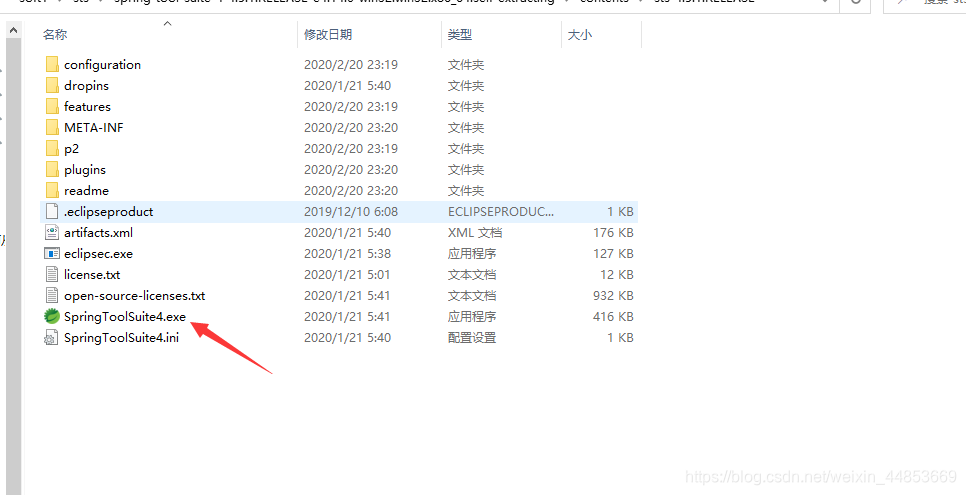Select the eclipsec.exe file name
Screen dimensions: 966x495
tap(99, 253)
